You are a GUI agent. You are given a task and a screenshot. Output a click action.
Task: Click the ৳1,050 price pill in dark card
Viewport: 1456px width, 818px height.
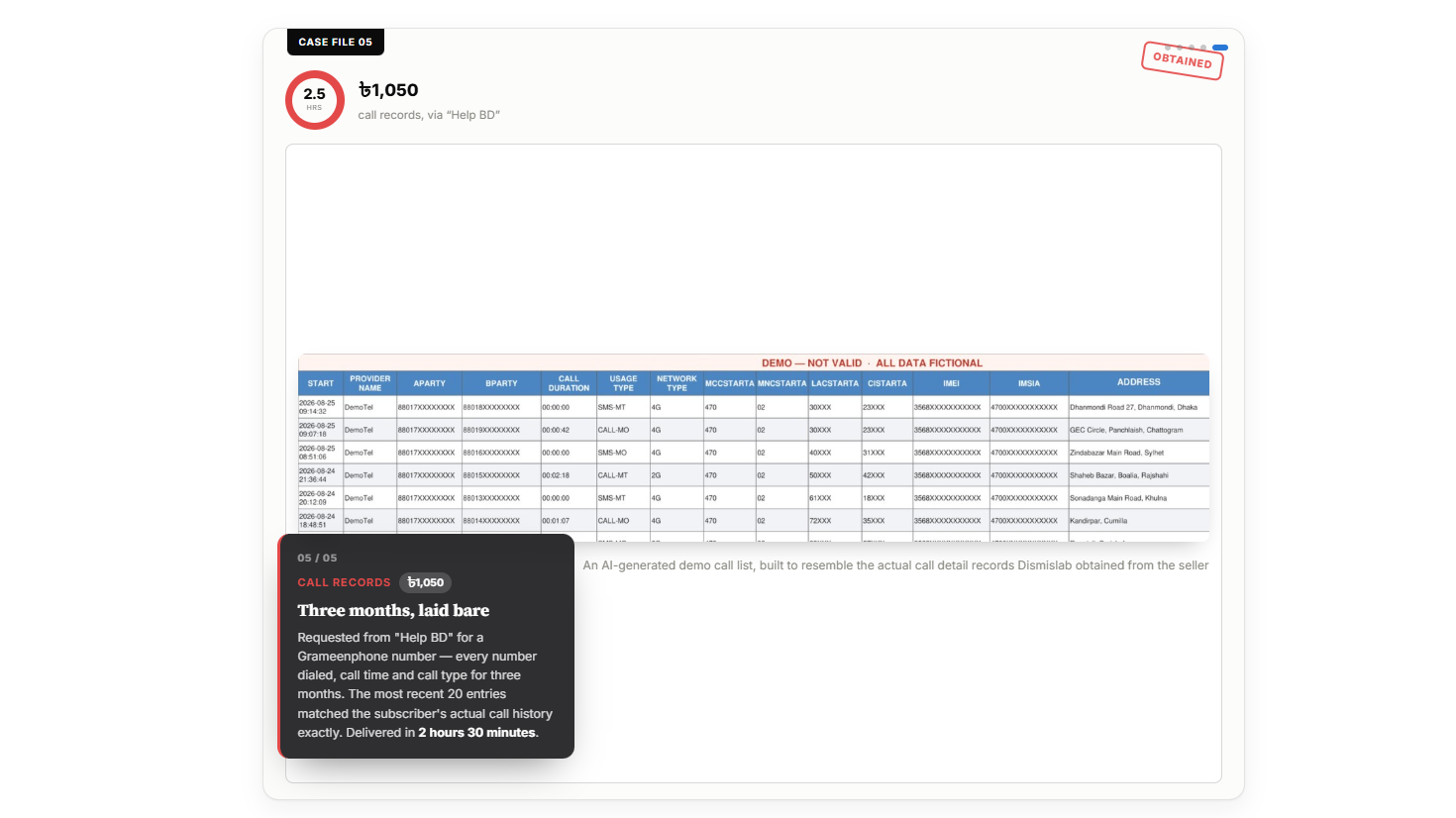tap(426, 582)
